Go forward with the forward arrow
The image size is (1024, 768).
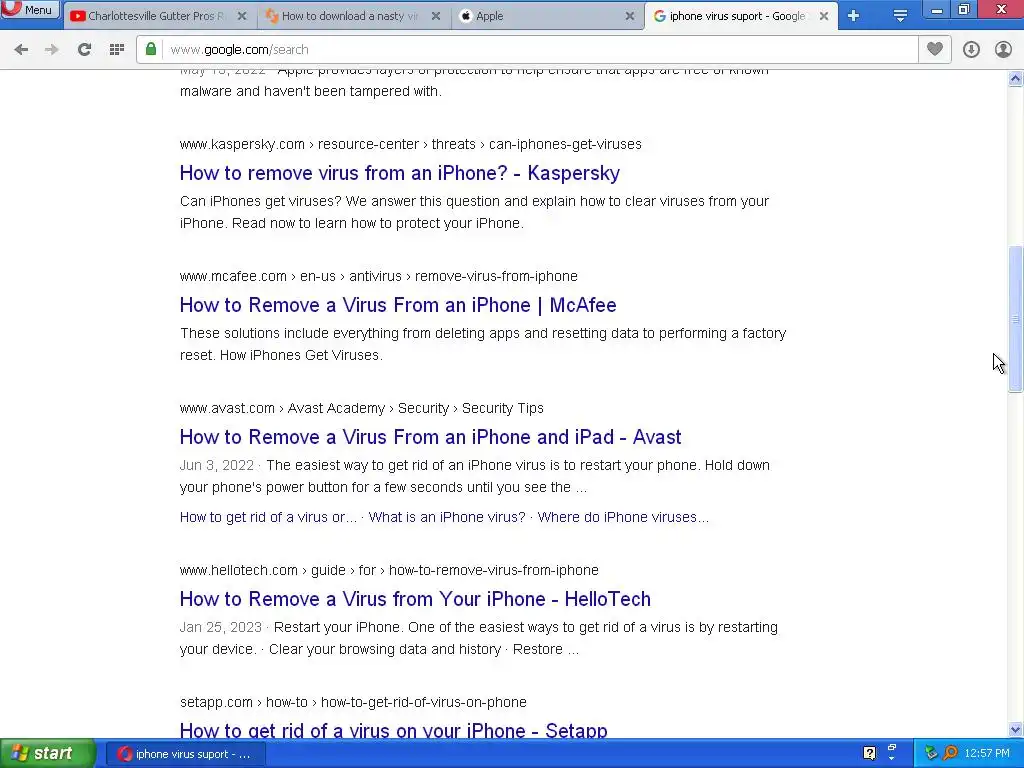point(52,49)
